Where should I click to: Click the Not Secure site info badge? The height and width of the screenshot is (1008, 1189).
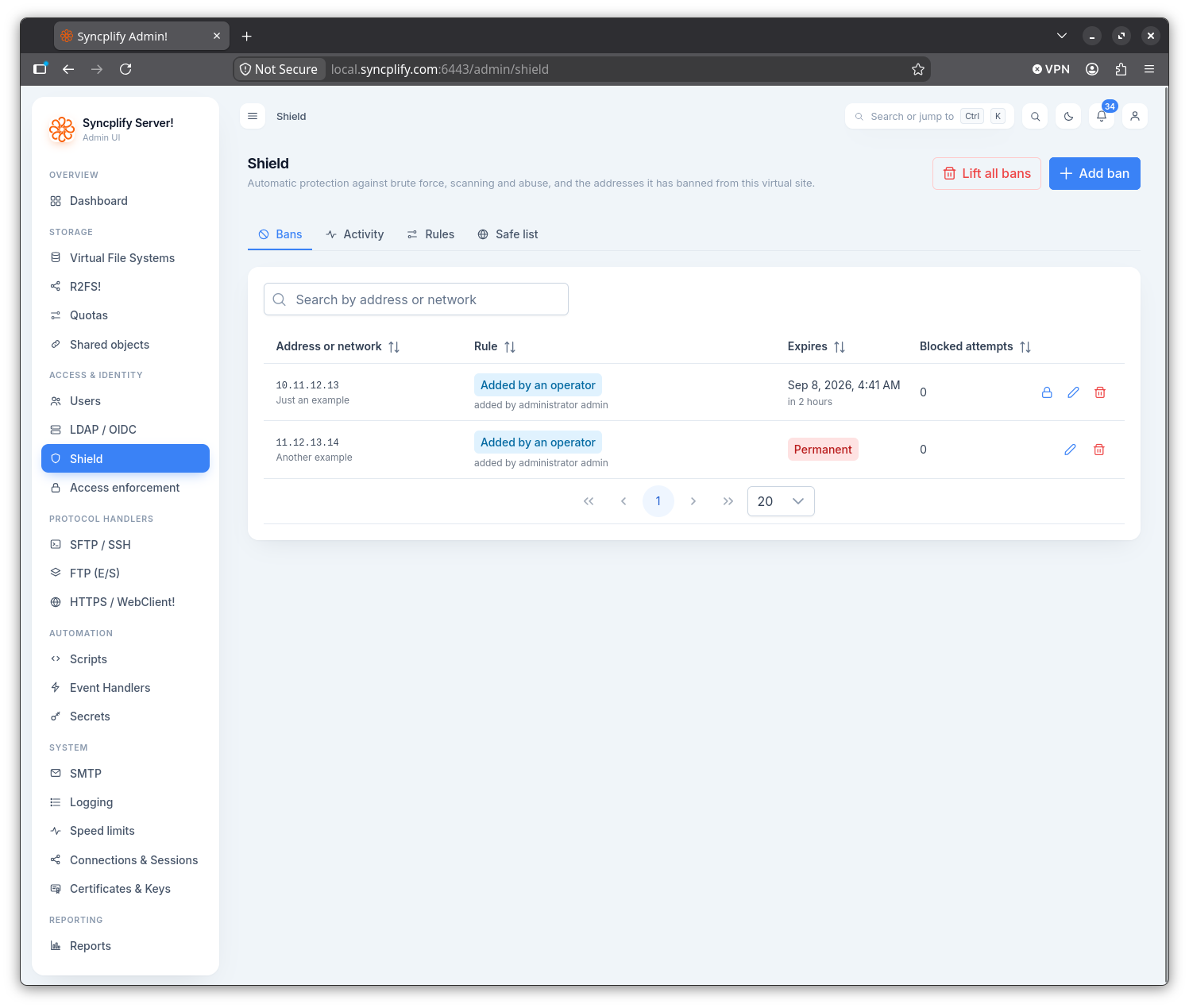click(279, 69)
